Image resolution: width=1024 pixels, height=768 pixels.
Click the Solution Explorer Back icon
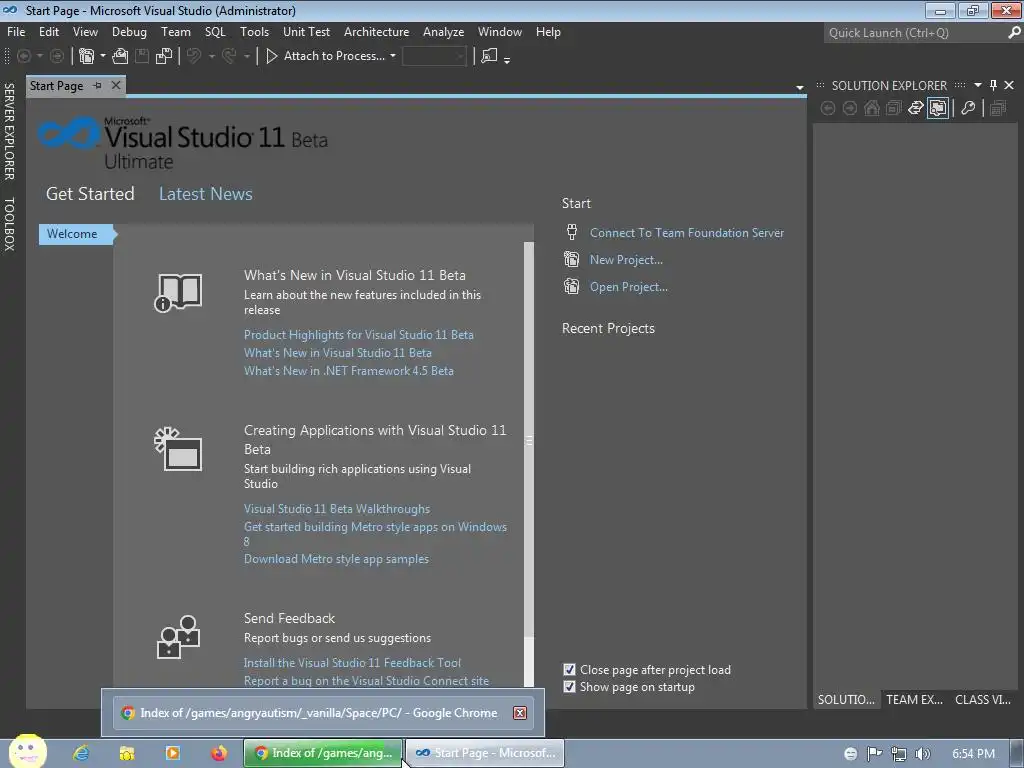(828, 108)
